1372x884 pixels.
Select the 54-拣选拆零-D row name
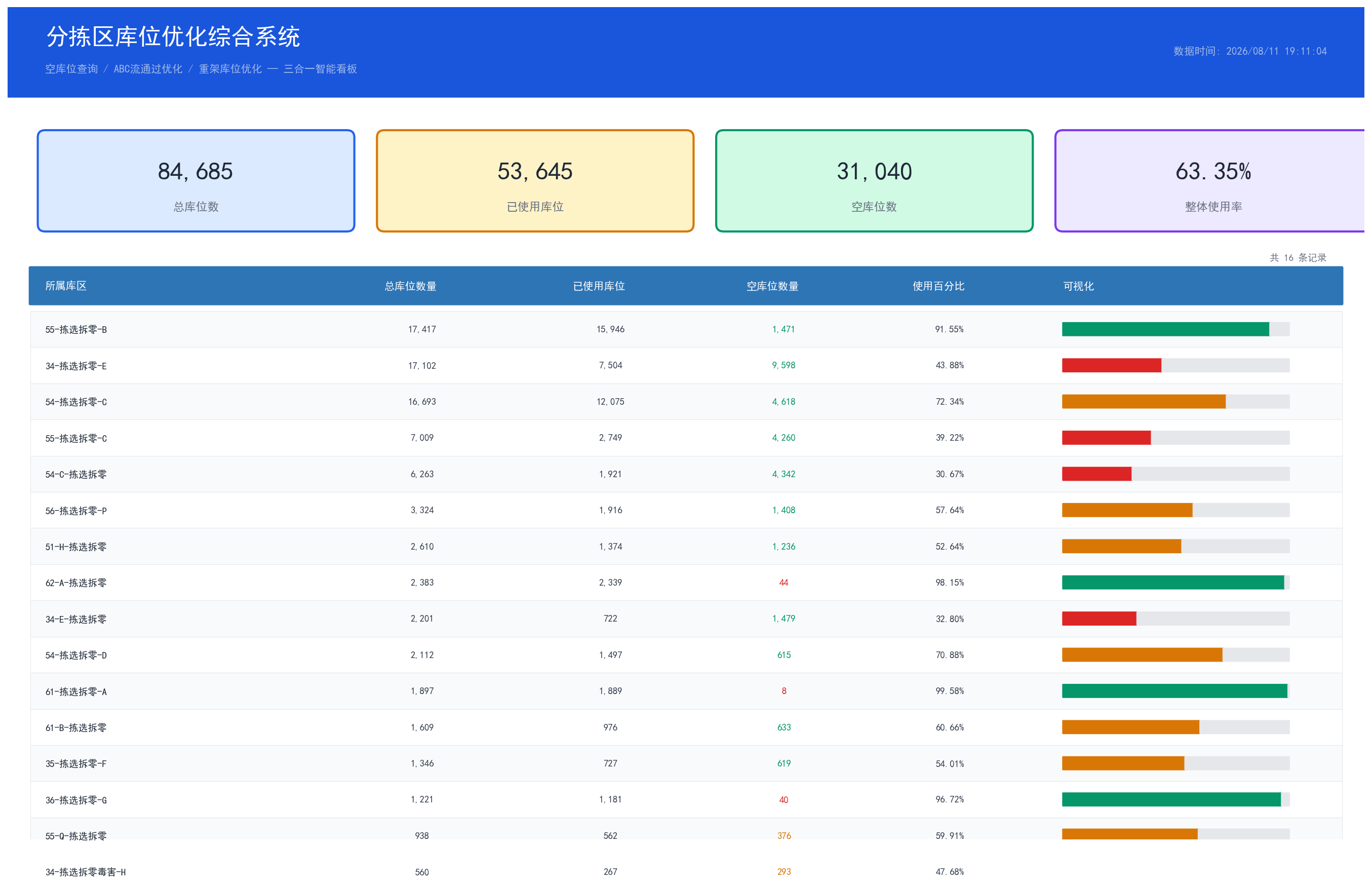(76, 655)
